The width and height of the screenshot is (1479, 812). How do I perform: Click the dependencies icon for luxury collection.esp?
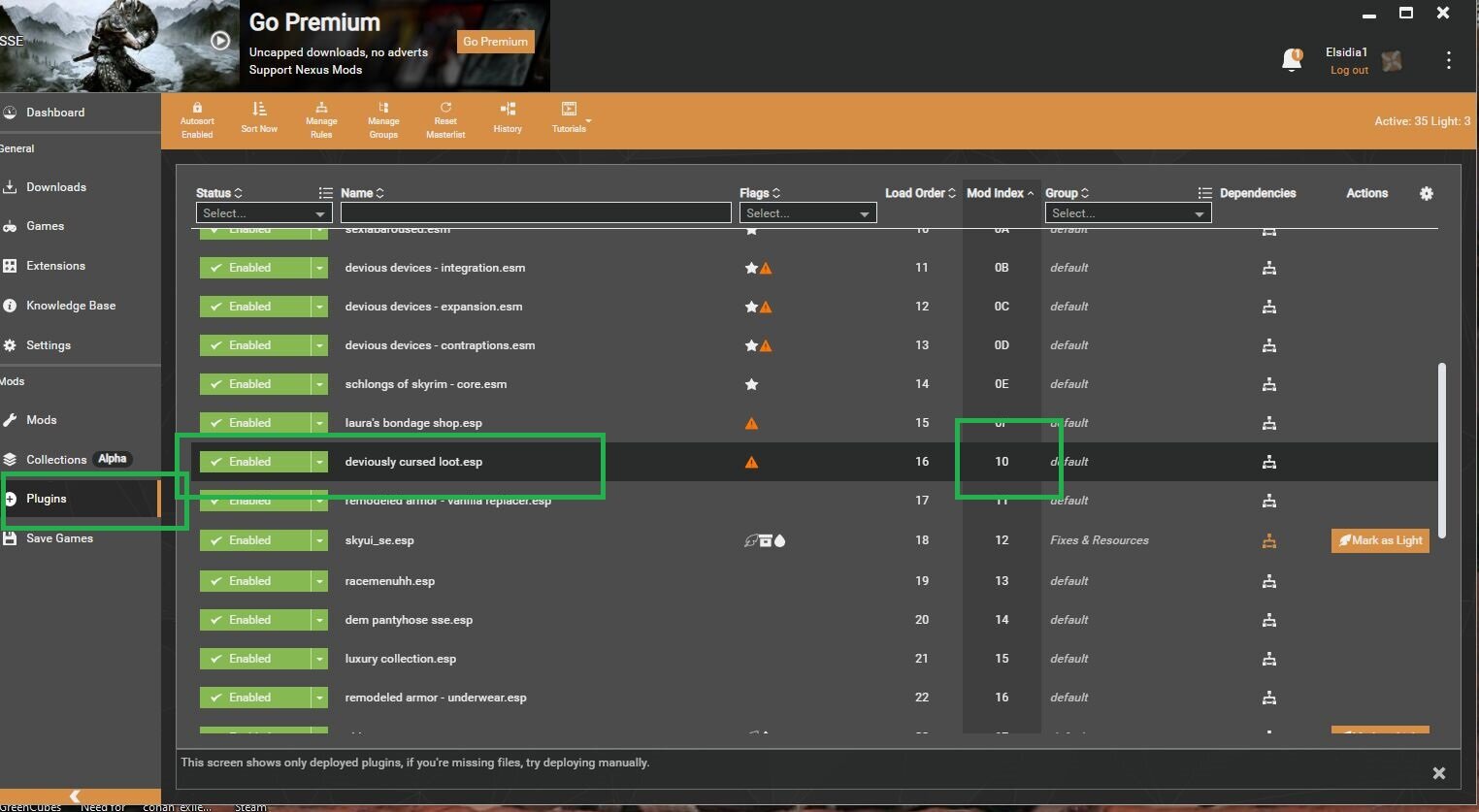click(x=1268, y=659)
